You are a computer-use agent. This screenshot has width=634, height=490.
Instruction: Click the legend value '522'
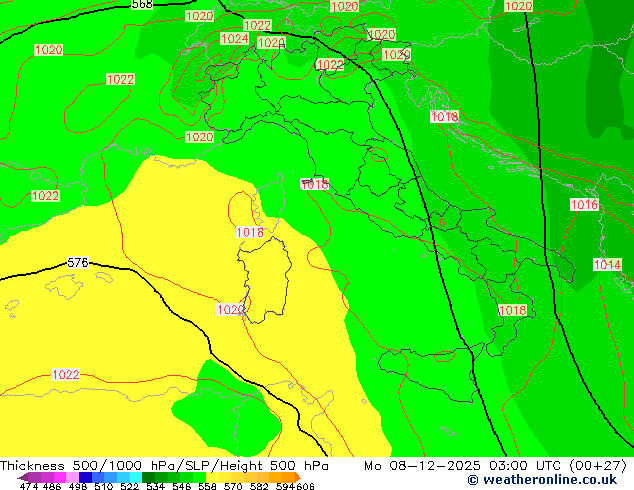click(x=129, y=486)
